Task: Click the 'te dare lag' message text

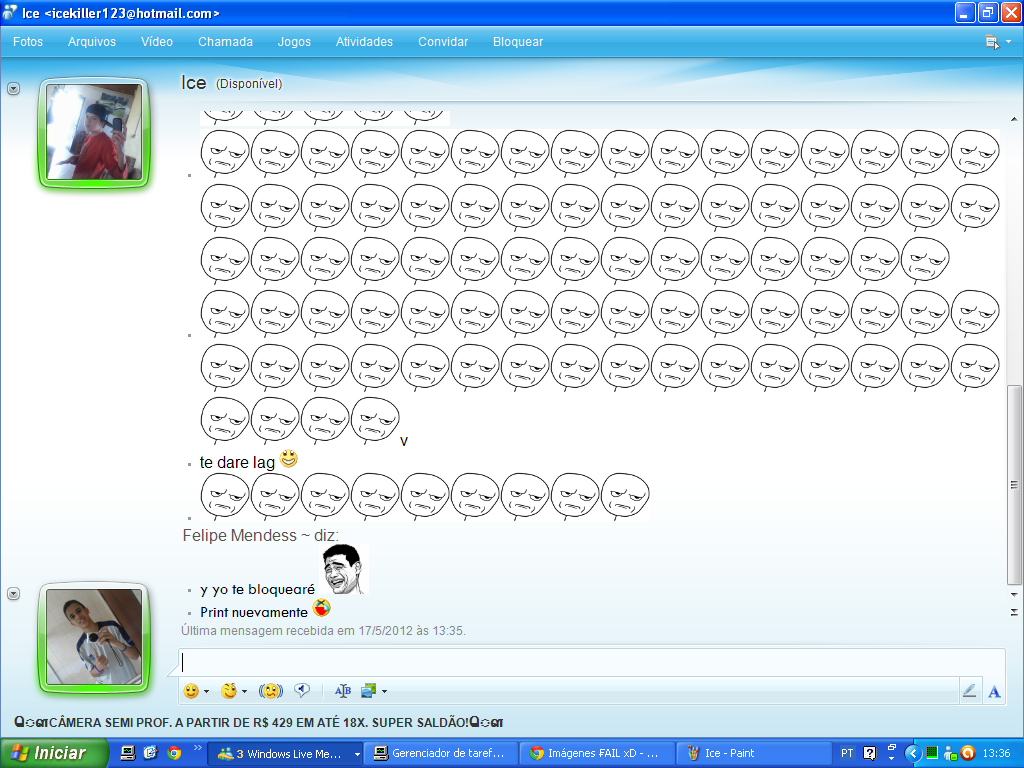Action: point(237,462)
